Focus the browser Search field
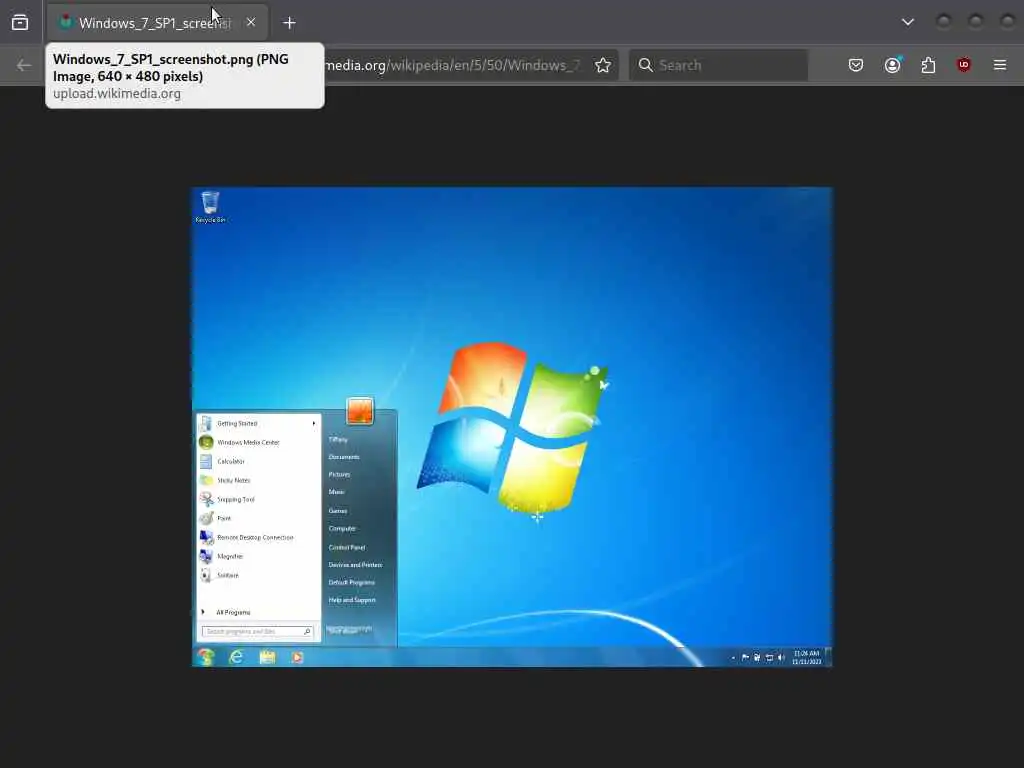The height and width of the screenshot is (768, 1024). pyautogui.click(x=718, y=65)
